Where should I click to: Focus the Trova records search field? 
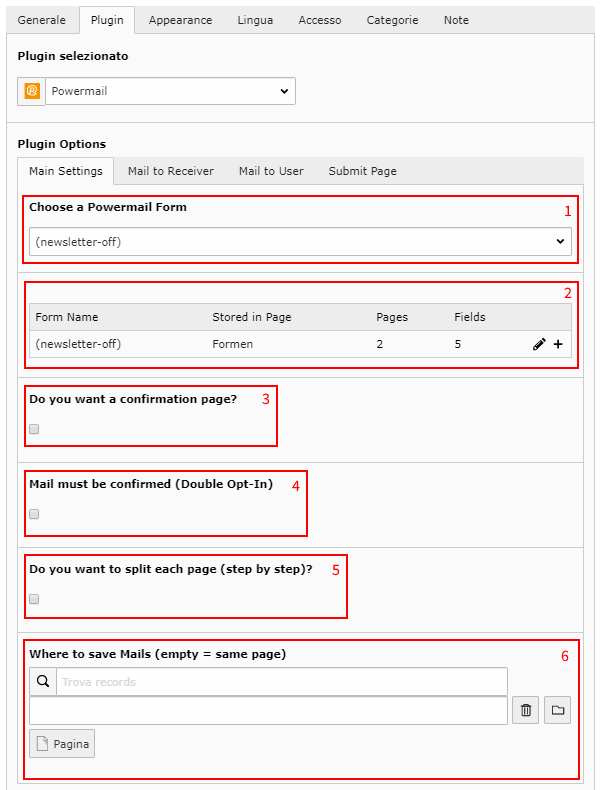click(282, 682)
